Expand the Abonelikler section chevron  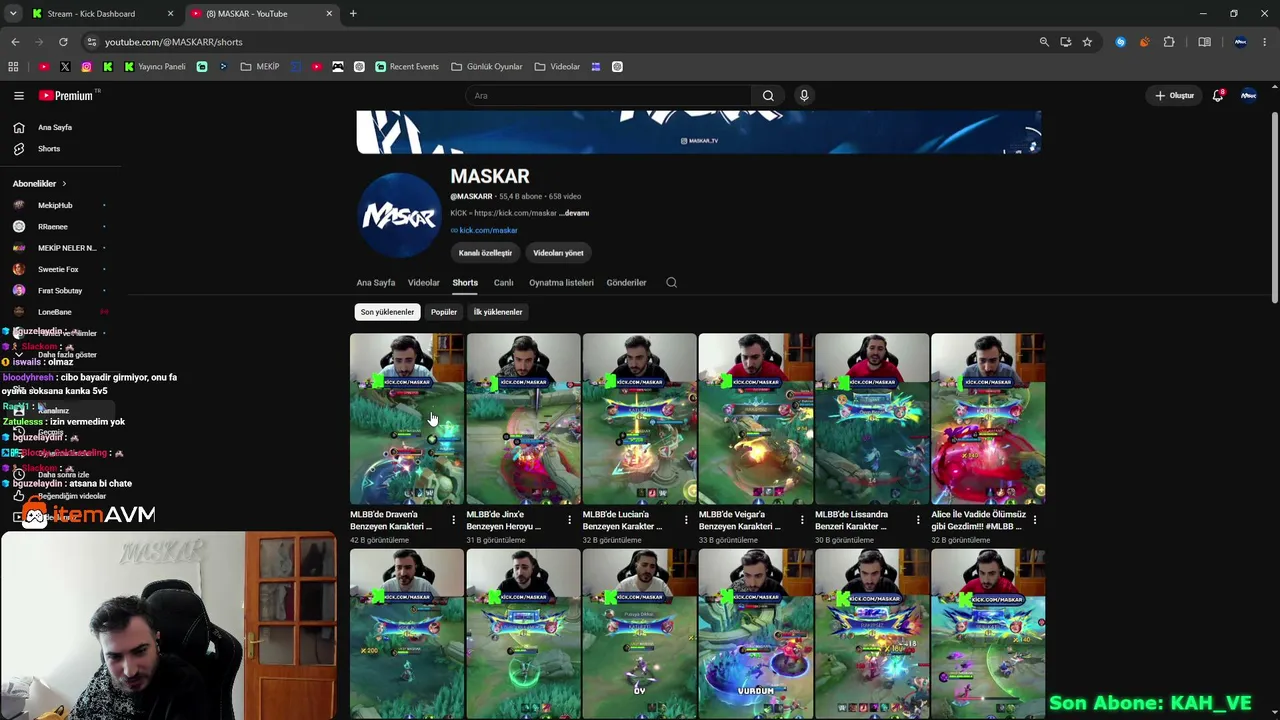64,184
